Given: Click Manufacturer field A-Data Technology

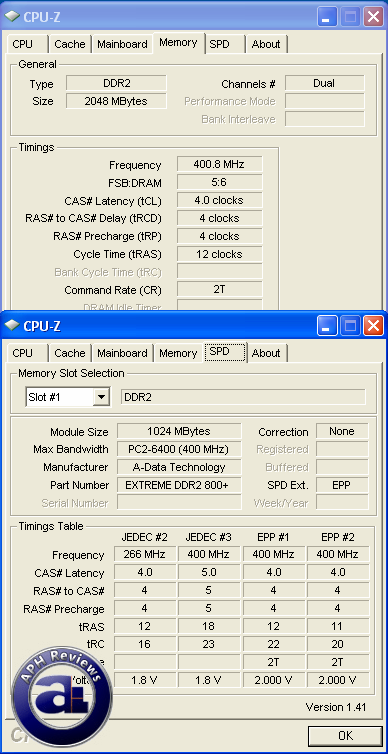Looking at the screenshot, I should pyautogui.click(x=179, y=467).
